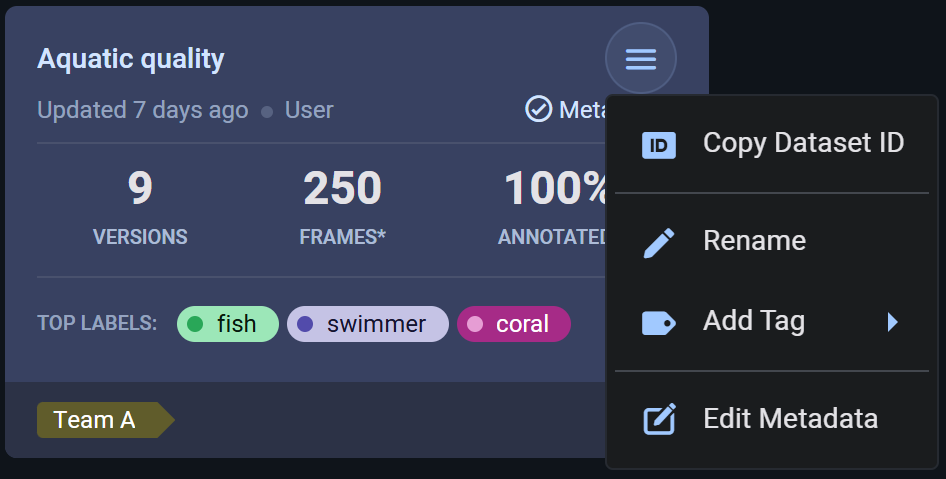Select the swimmer label chip
Screen dimensions: 946x479
[368, 324]
